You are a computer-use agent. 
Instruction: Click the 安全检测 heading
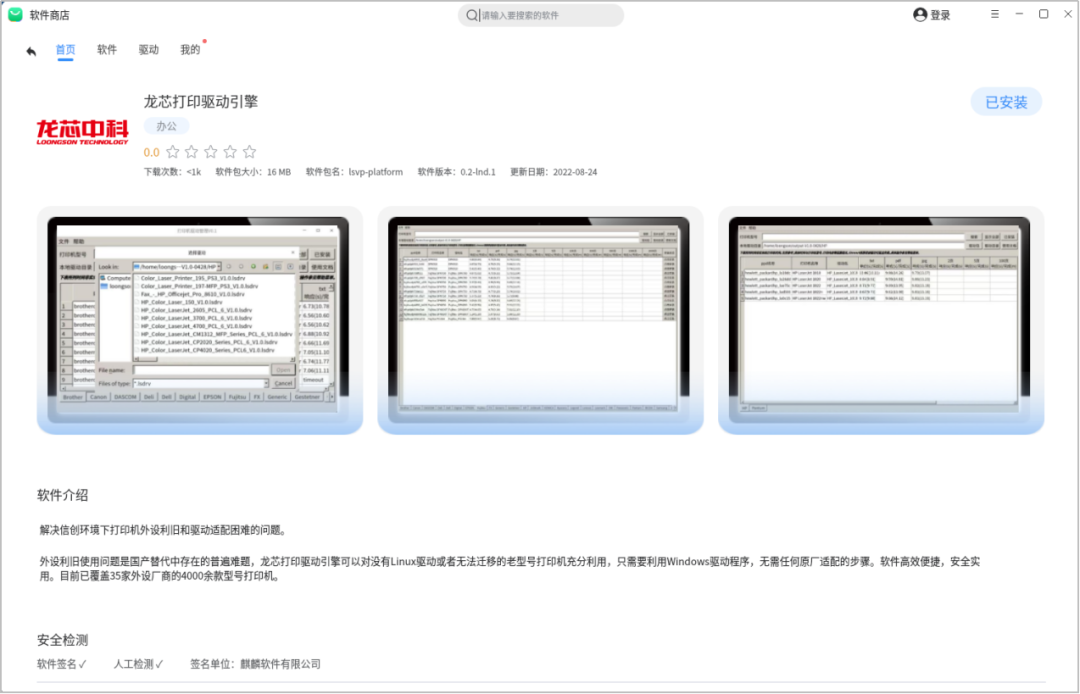(x=63, y=640)
